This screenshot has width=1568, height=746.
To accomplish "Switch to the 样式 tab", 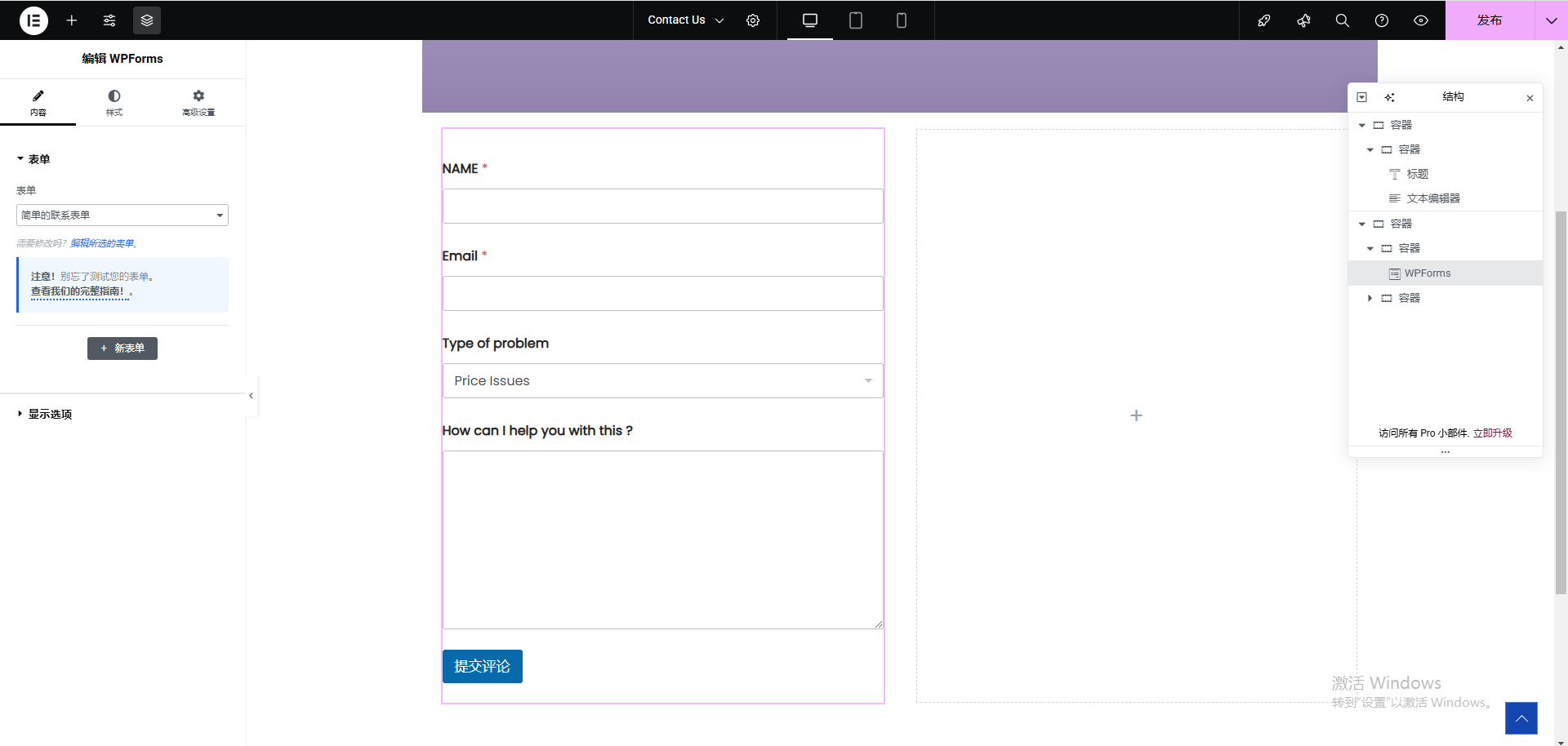I will (x=114, y=103).
